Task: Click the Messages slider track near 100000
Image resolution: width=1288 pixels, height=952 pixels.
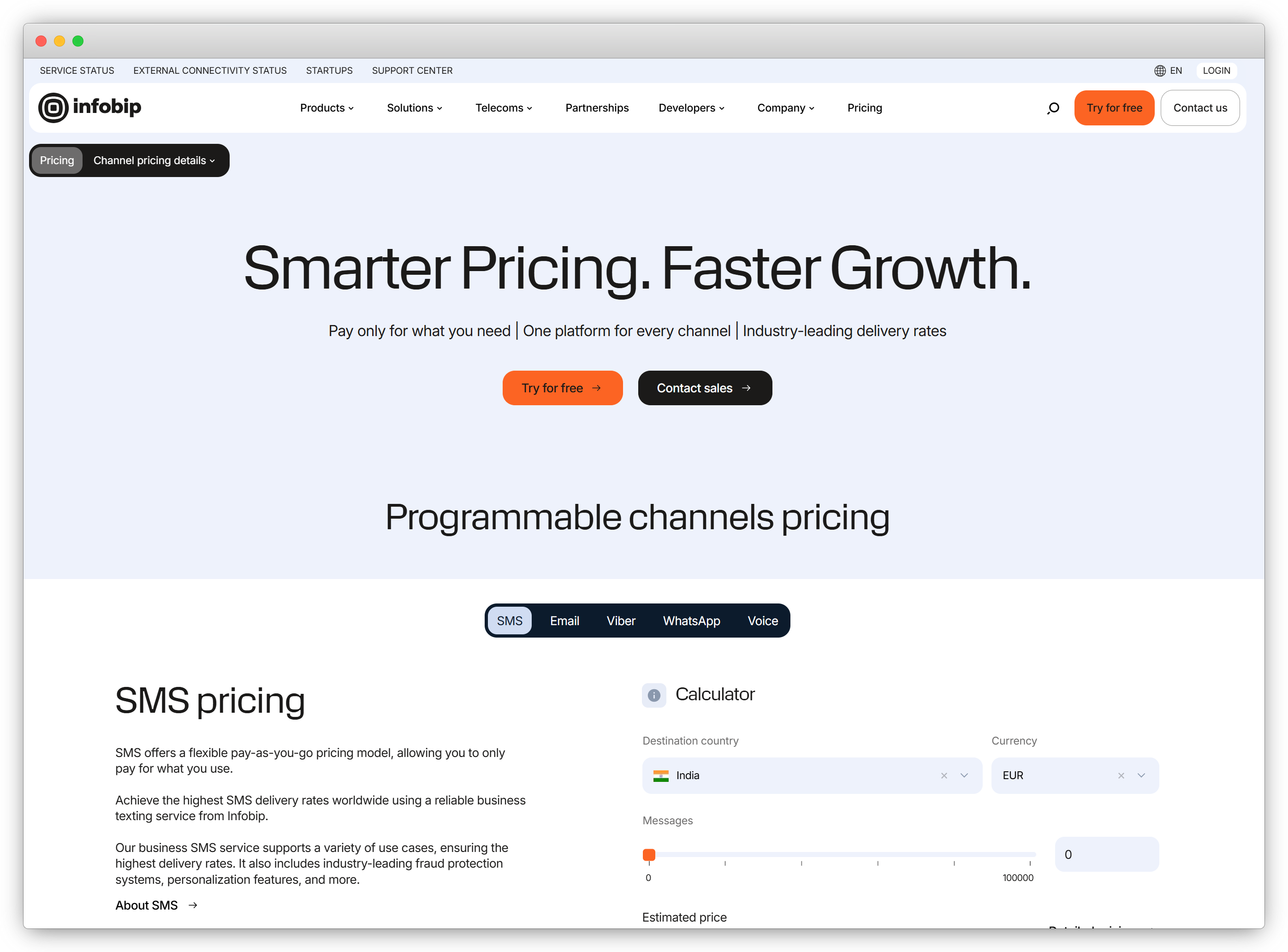Action: [x=1029, y=854]
